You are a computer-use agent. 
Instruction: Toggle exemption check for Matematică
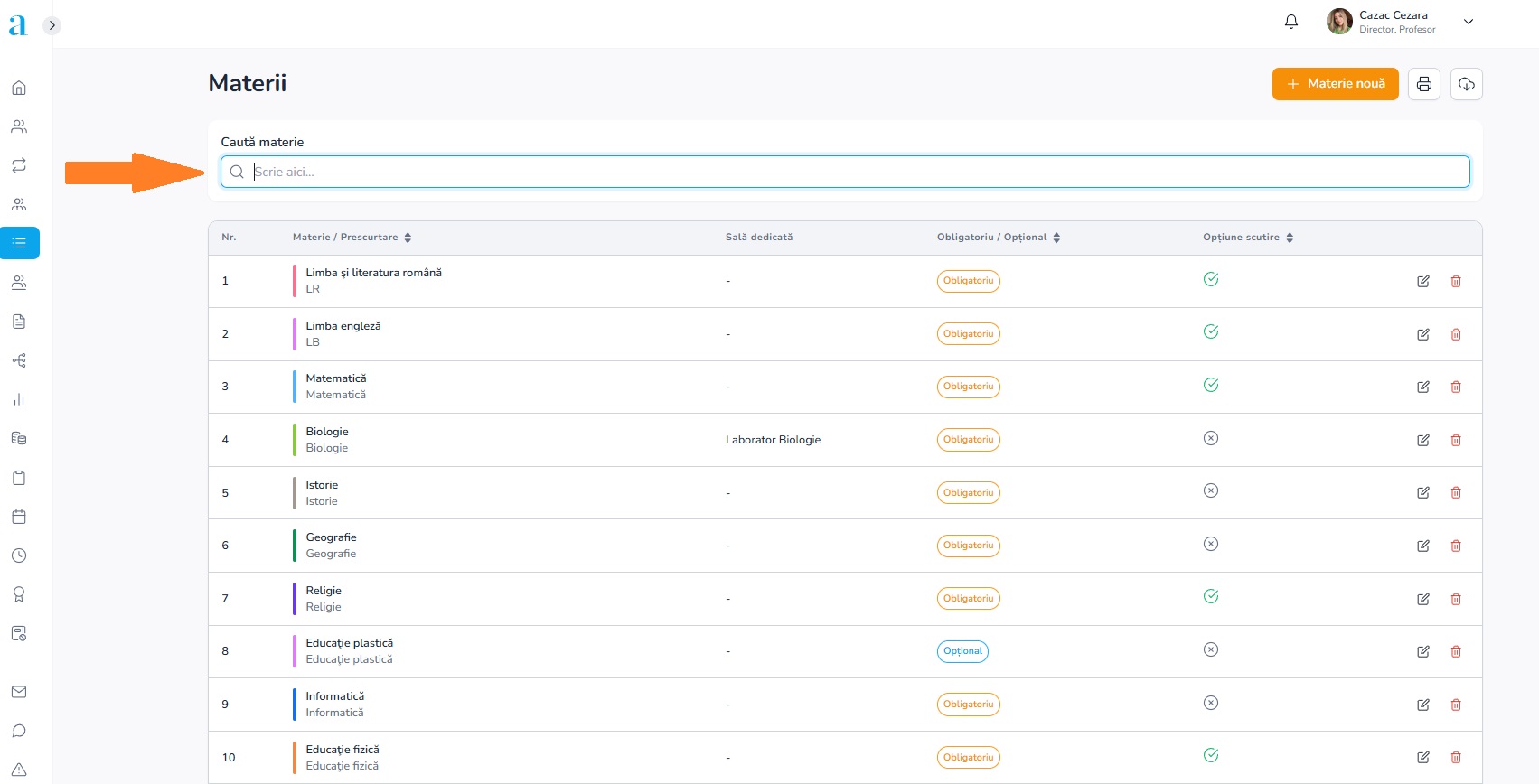[1211, 385]
